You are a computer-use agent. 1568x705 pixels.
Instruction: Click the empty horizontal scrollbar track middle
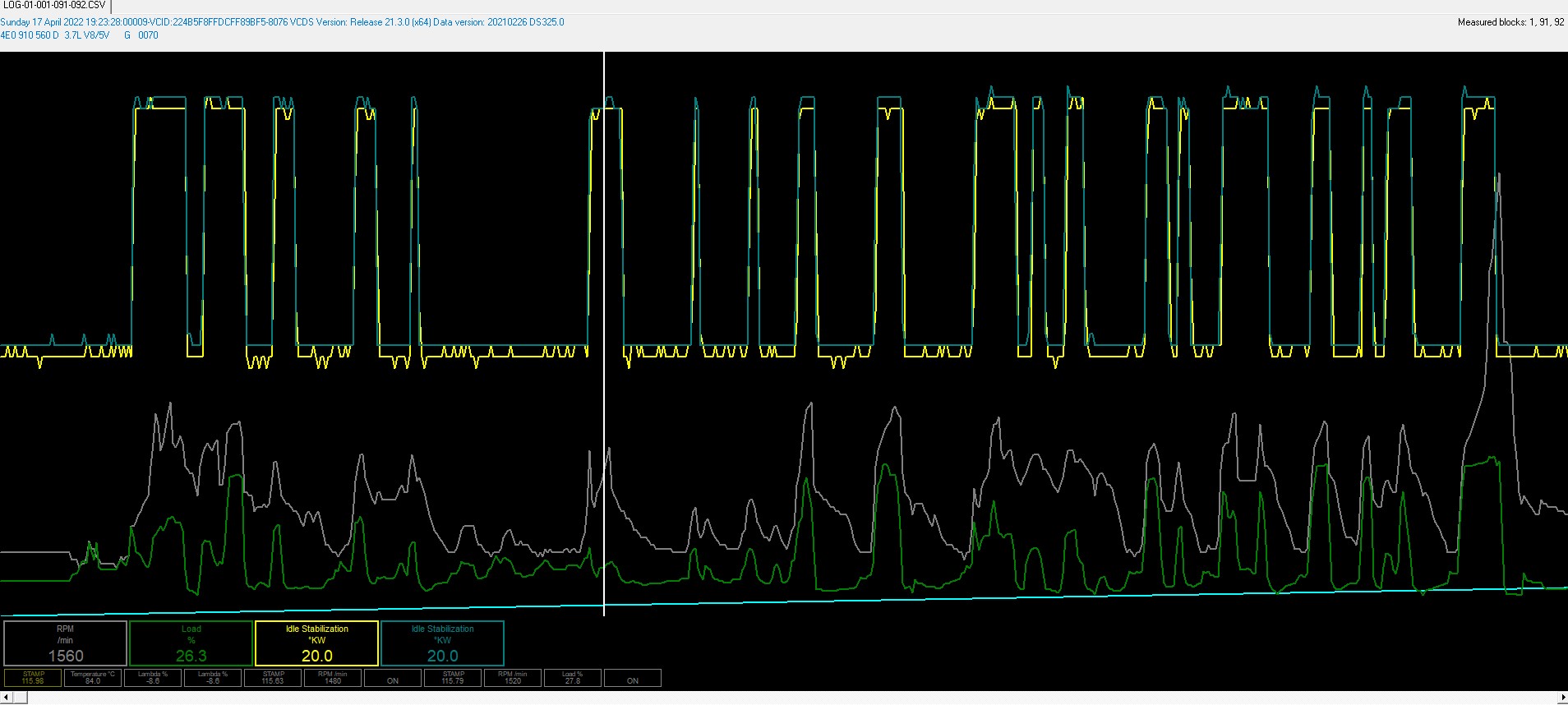point(789,698)
